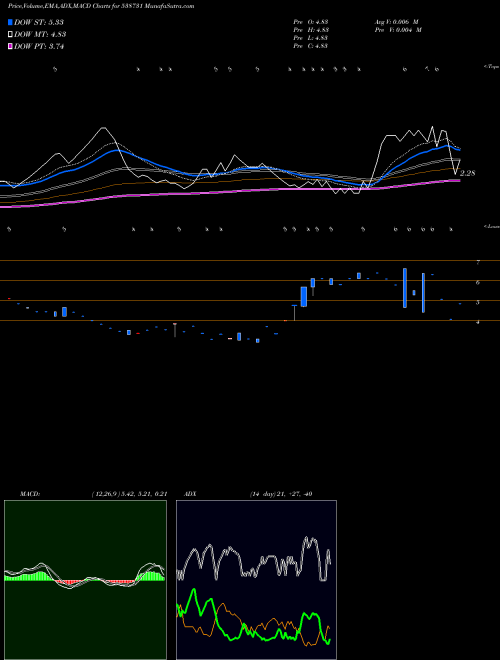Click the 'Pre L: 4.83' value
Image resolution: width=500 pixels, height=660 pixels.
(311, 38)
